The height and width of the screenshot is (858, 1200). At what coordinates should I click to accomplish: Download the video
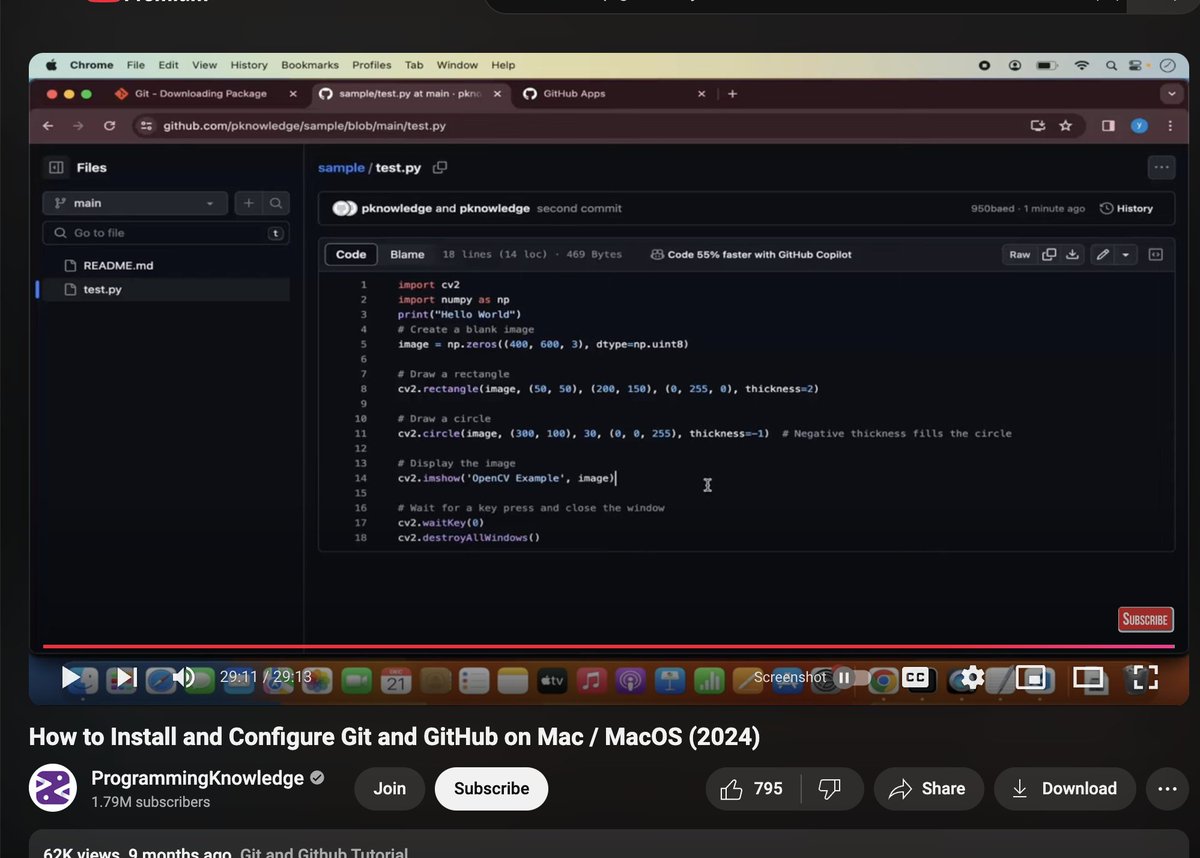pyautogui.click(x=1065, y=789)
